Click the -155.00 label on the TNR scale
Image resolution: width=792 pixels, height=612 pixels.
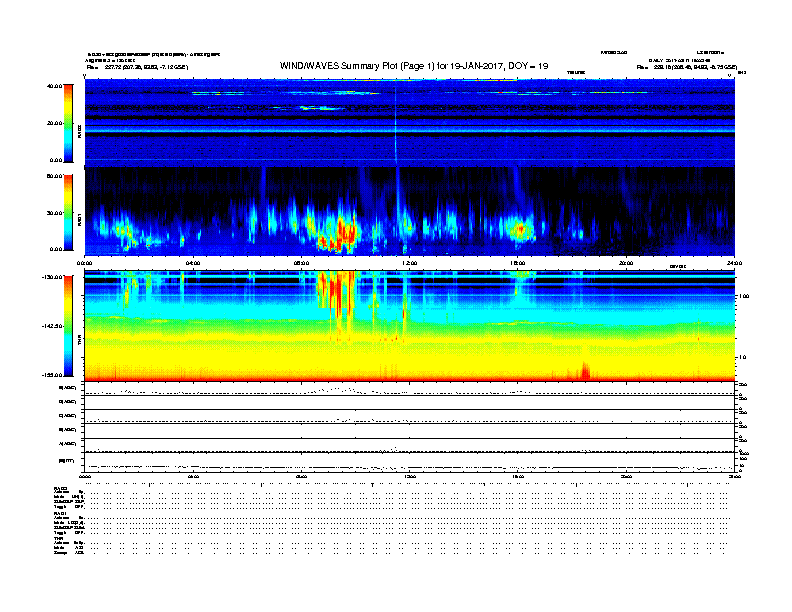(52, 374)
